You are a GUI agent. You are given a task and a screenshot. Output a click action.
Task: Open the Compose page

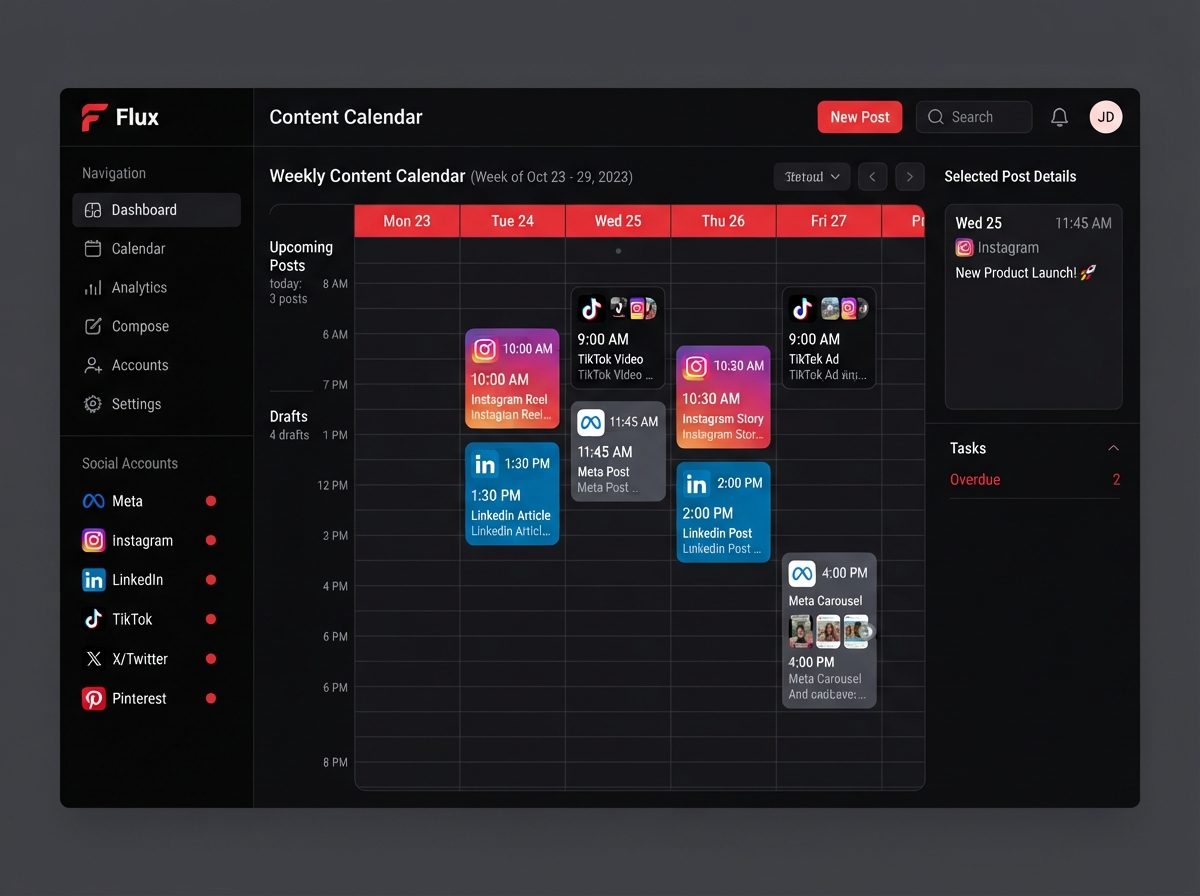(x=156, y=327)
